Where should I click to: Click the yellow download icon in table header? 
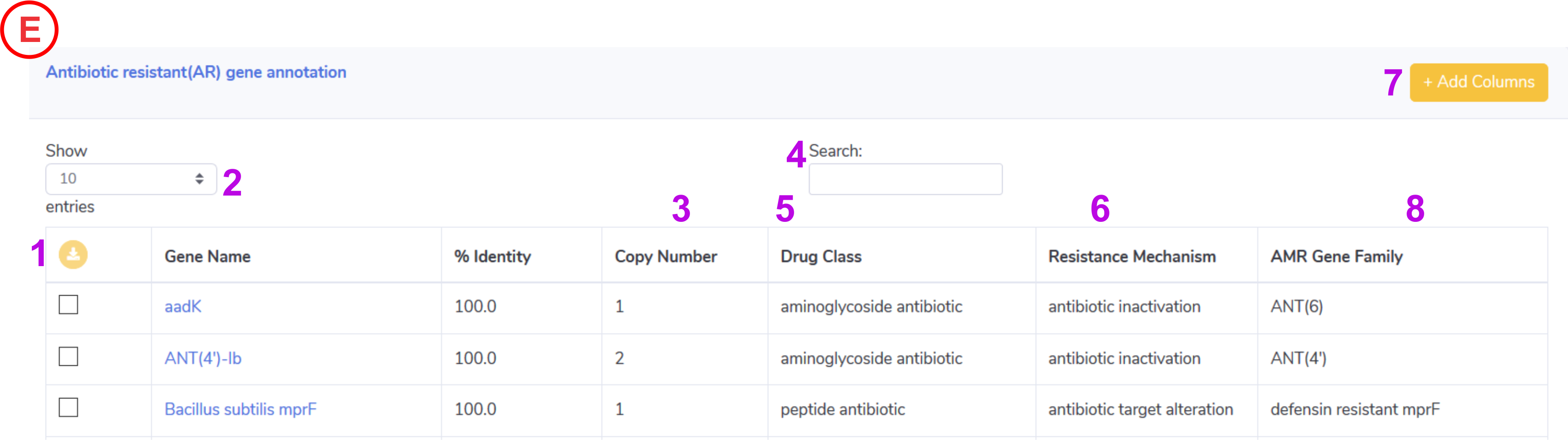[73, 255]
